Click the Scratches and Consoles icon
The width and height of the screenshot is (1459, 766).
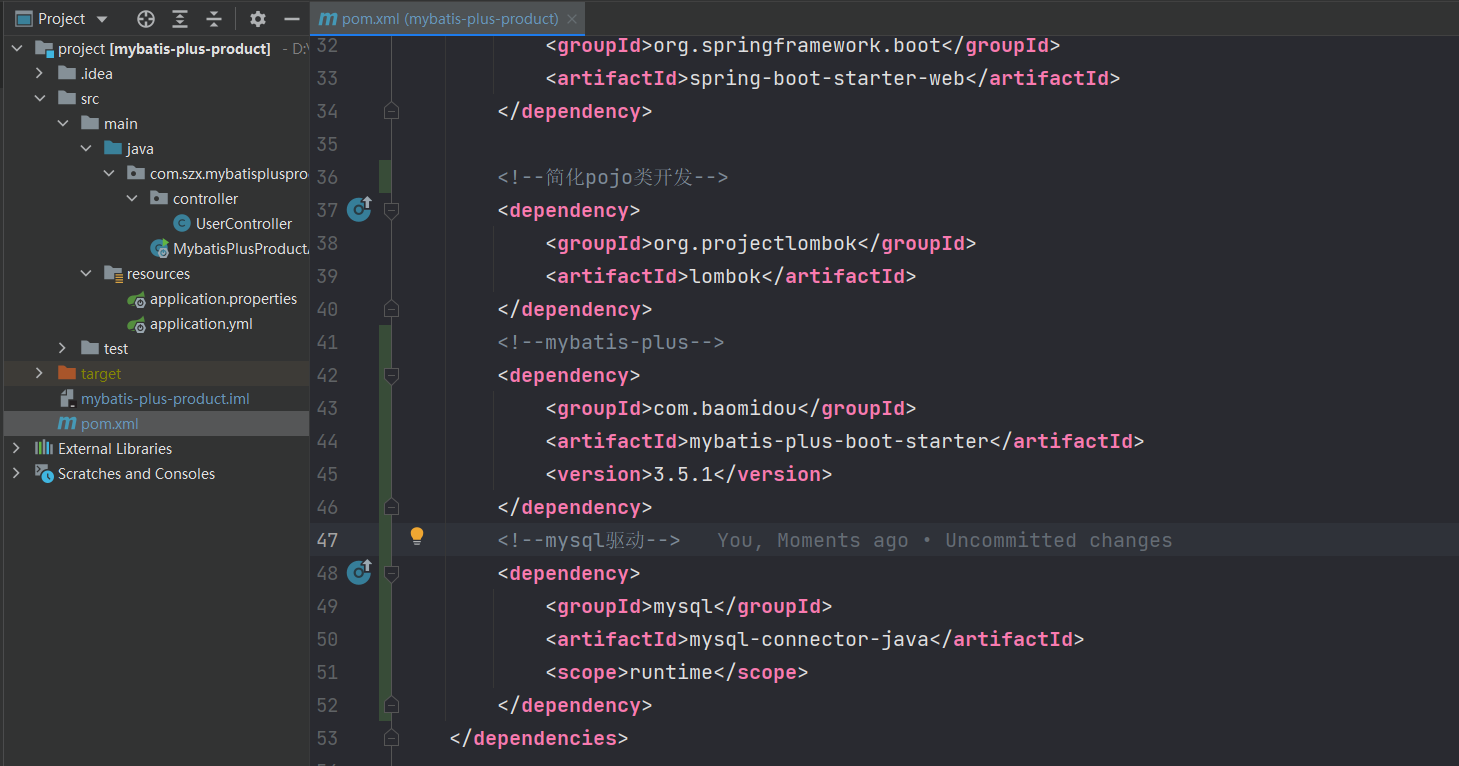coord(44,473)
